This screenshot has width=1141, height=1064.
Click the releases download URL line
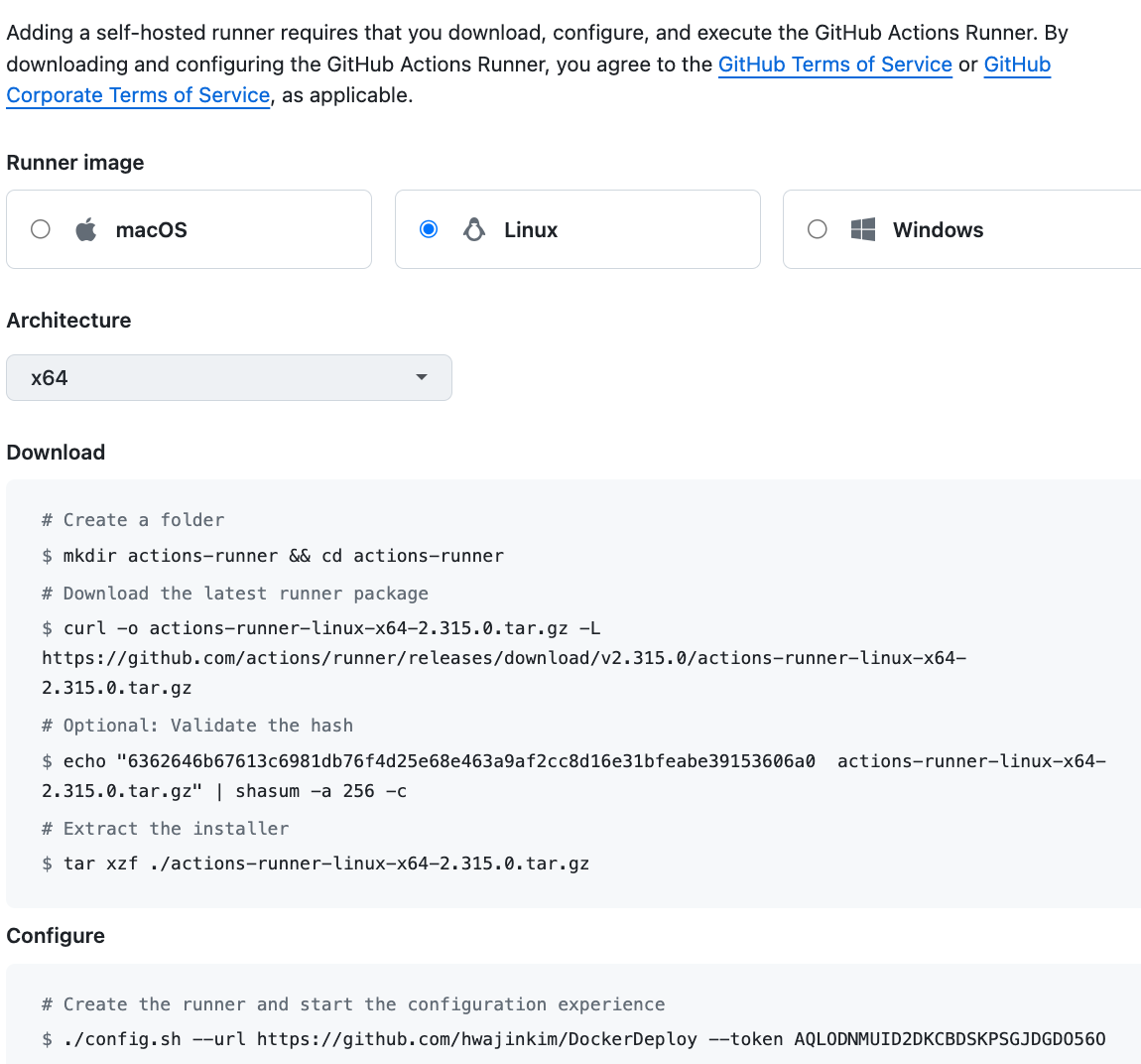coord(504,658)
